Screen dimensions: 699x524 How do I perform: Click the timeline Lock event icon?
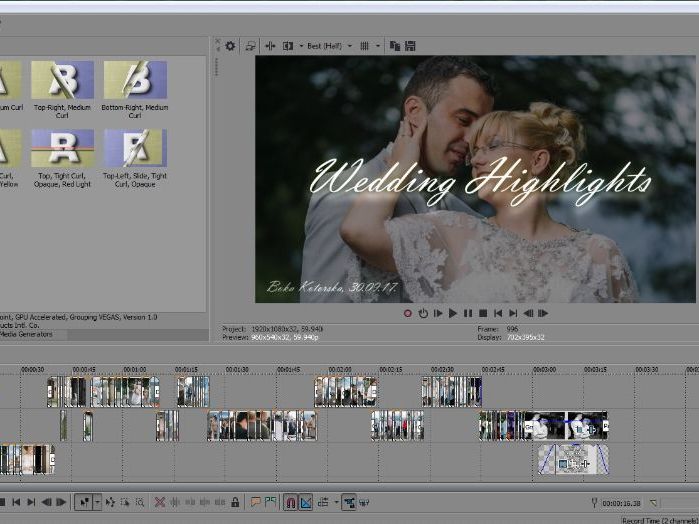[x=235, y=503]
